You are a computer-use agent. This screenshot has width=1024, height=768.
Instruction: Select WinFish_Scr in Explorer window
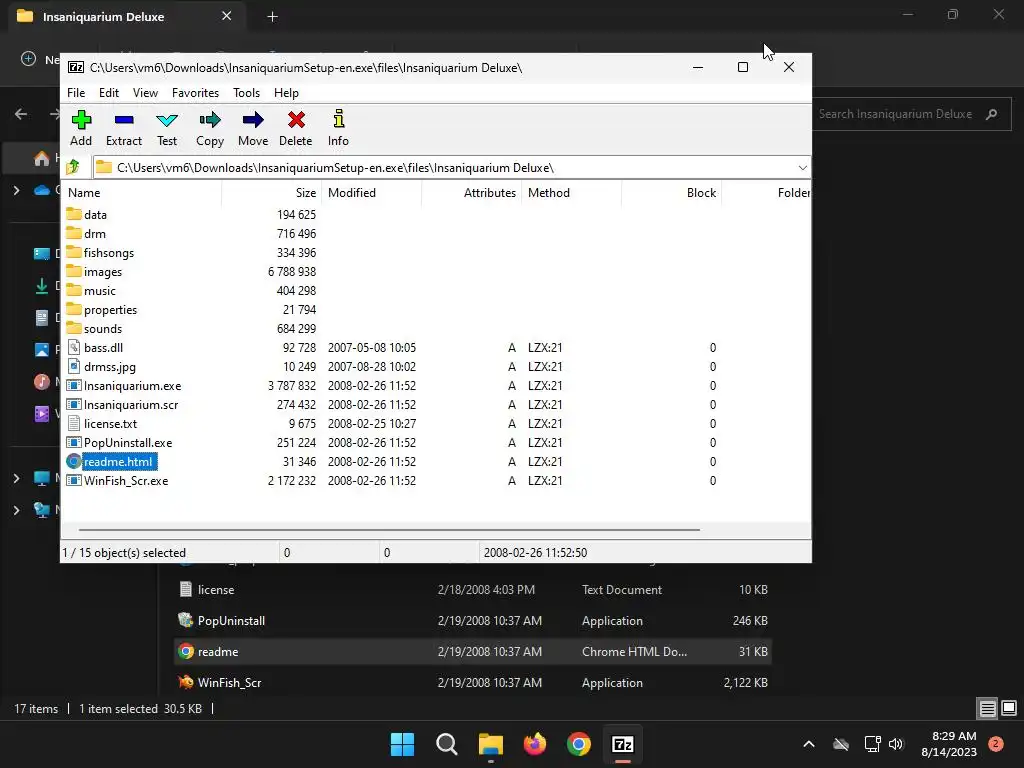473,682
